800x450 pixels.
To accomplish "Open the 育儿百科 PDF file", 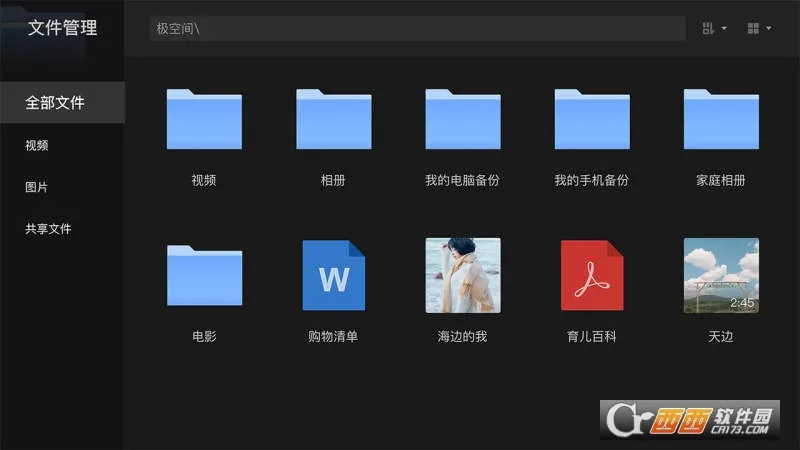I will 592,275.
